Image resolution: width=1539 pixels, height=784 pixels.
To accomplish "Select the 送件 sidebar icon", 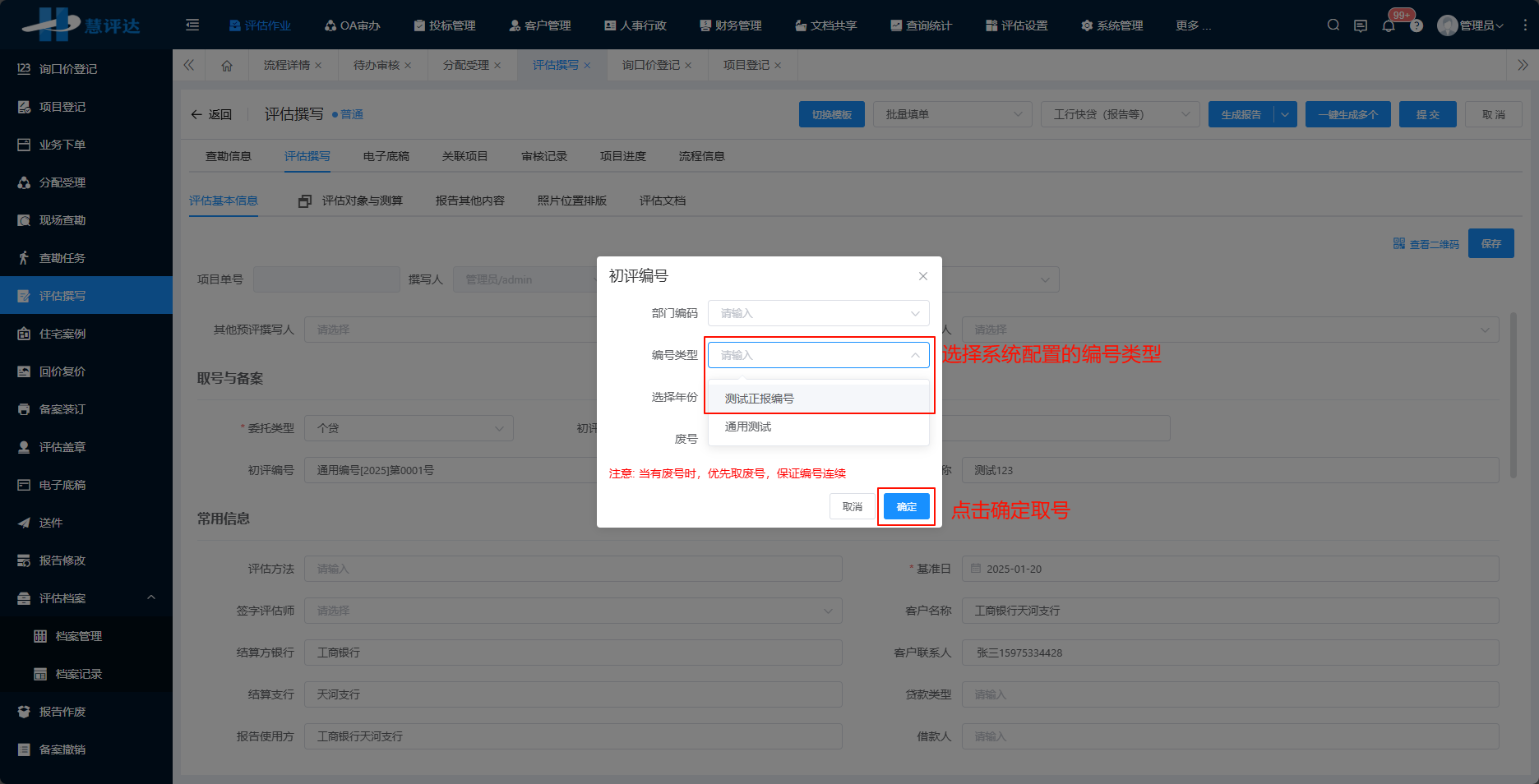I will (25, 522).
